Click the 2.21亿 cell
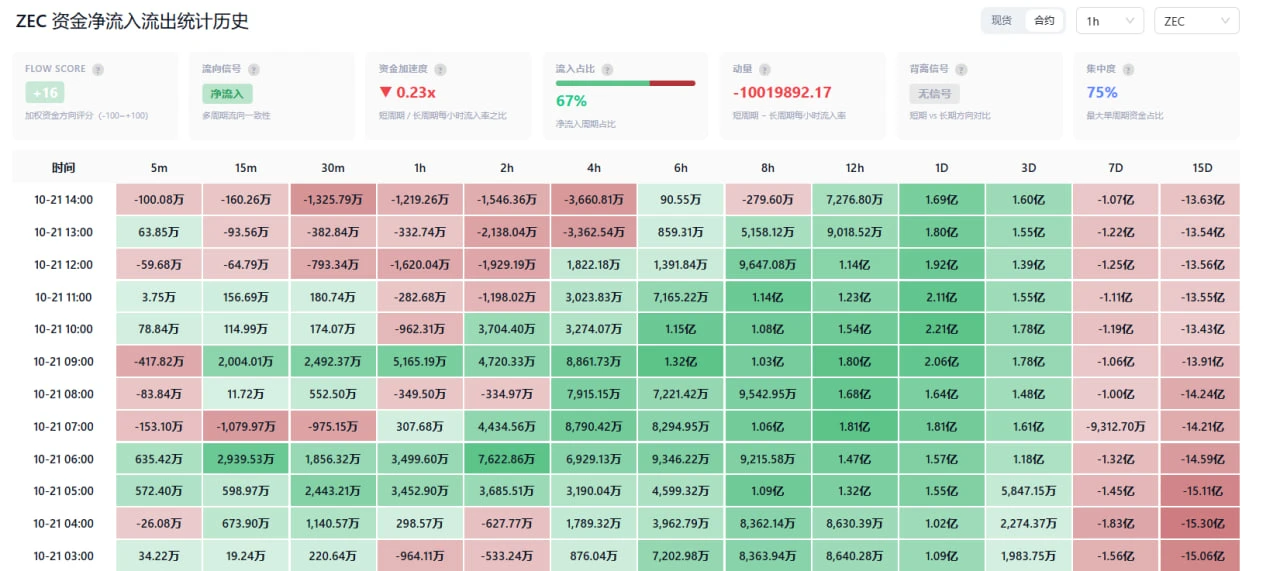This screenshot has width=1280, height=571. [942, 329]
